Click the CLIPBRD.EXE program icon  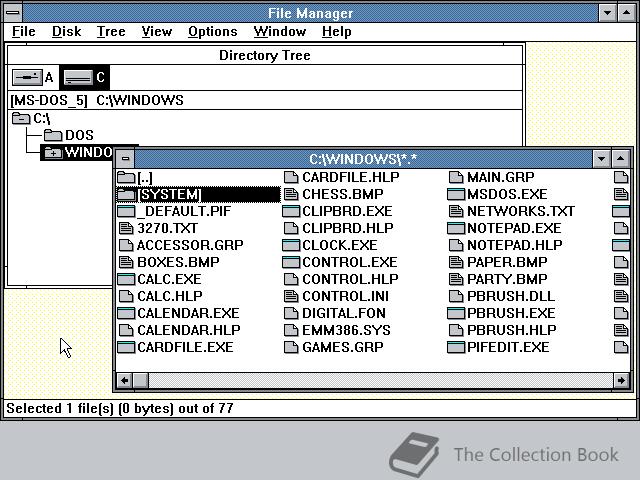291,211
